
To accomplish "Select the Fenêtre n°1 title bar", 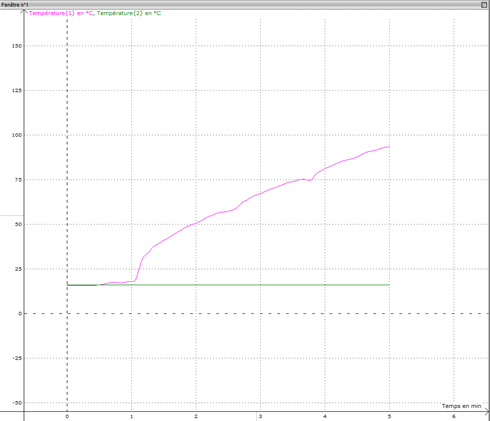I will (x=245, y=5).
